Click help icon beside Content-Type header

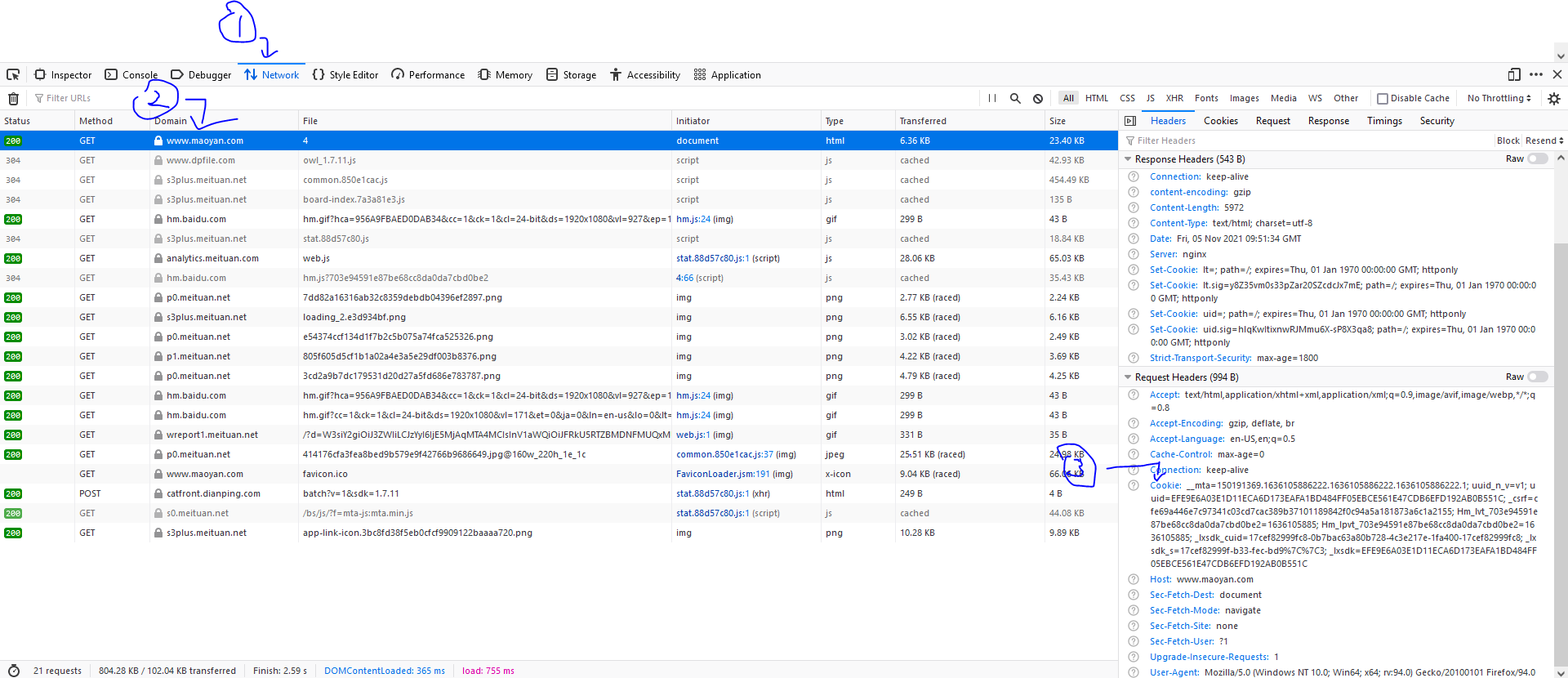pos(1134,223)
